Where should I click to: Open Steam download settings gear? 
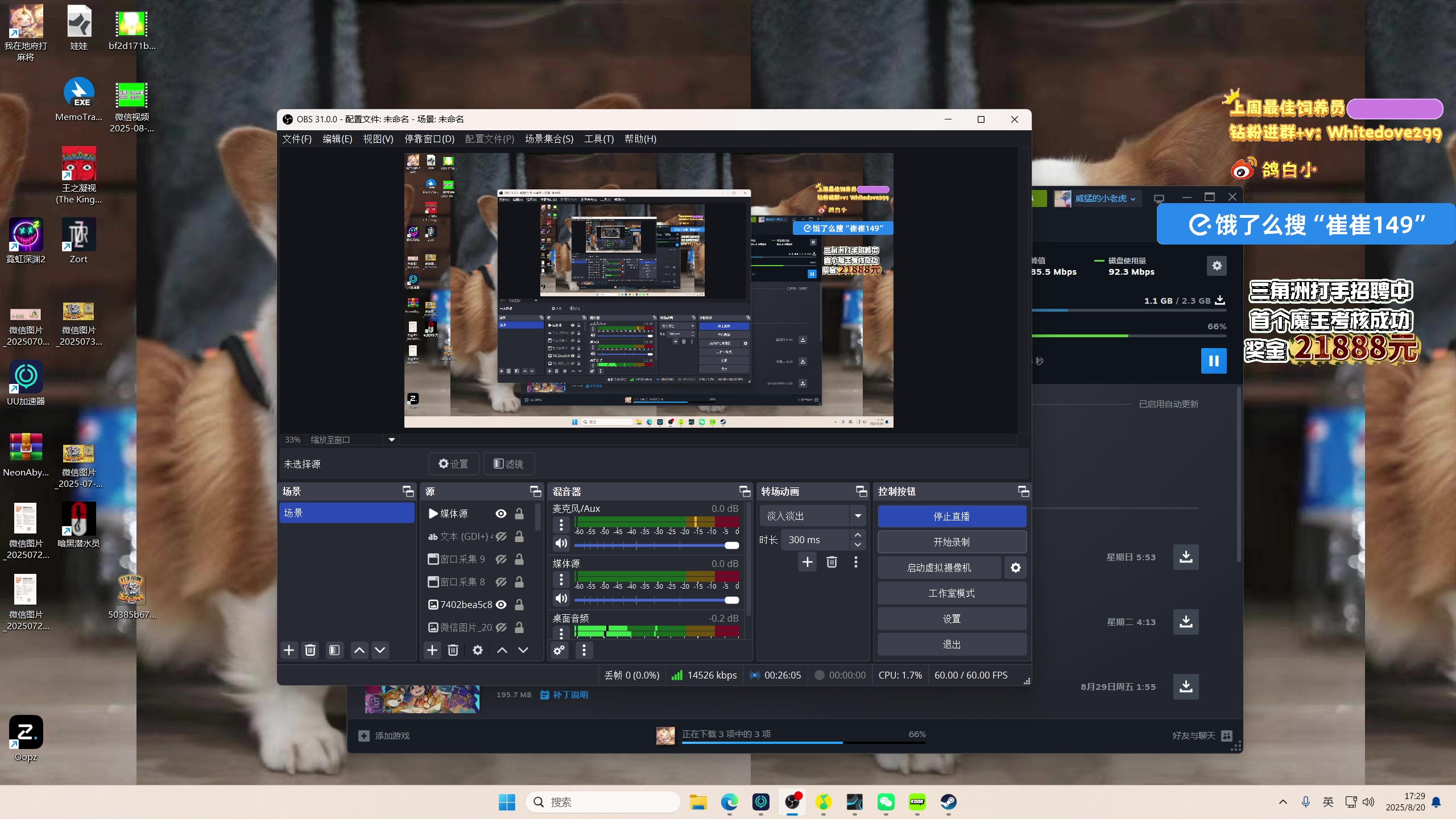click(1217, 266)
